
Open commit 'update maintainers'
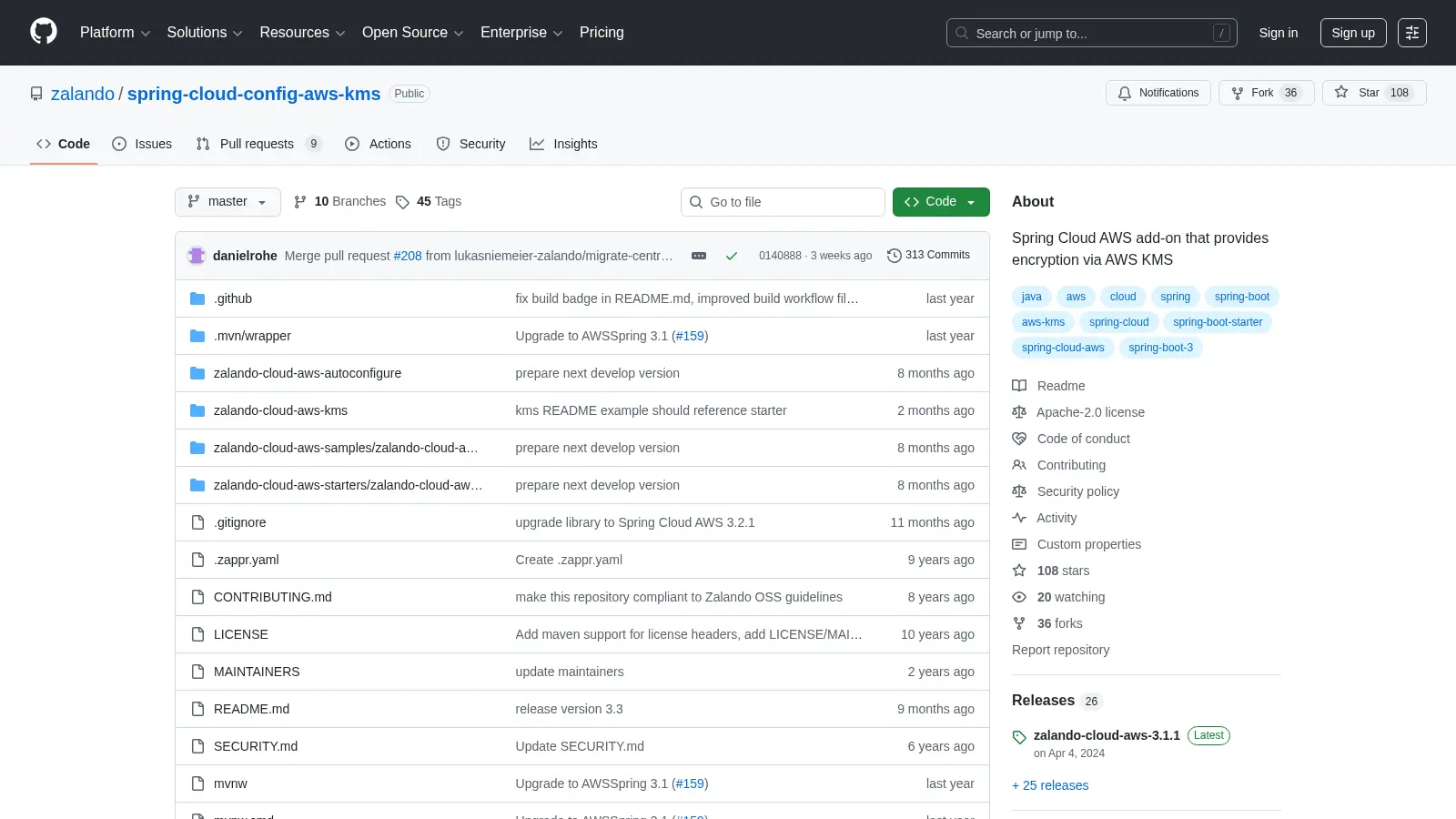pos(570,672)
